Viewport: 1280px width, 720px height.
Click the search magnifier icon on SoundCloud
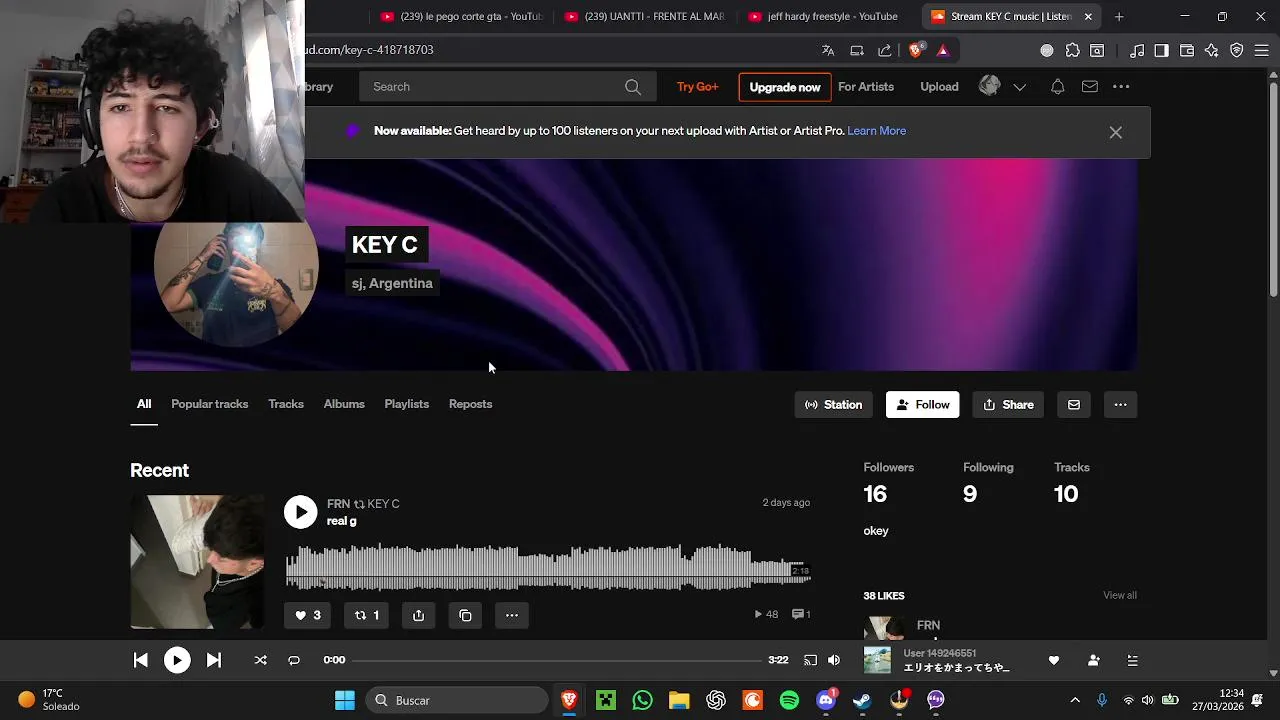(x=633, y=87)
